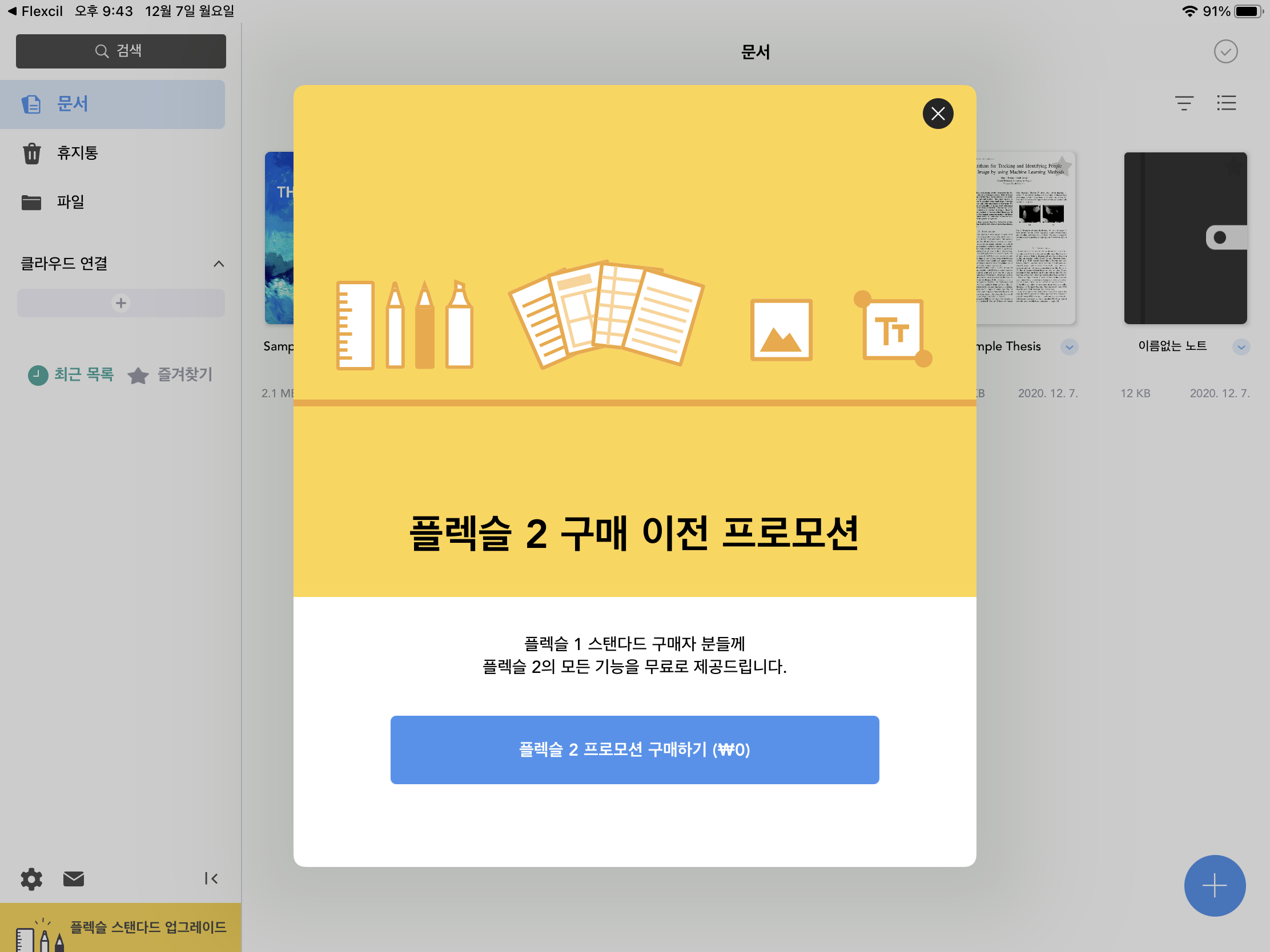Screen dimensions: 1270x952
Task: Click the trash can icon
Action: [x=31, y=154]
